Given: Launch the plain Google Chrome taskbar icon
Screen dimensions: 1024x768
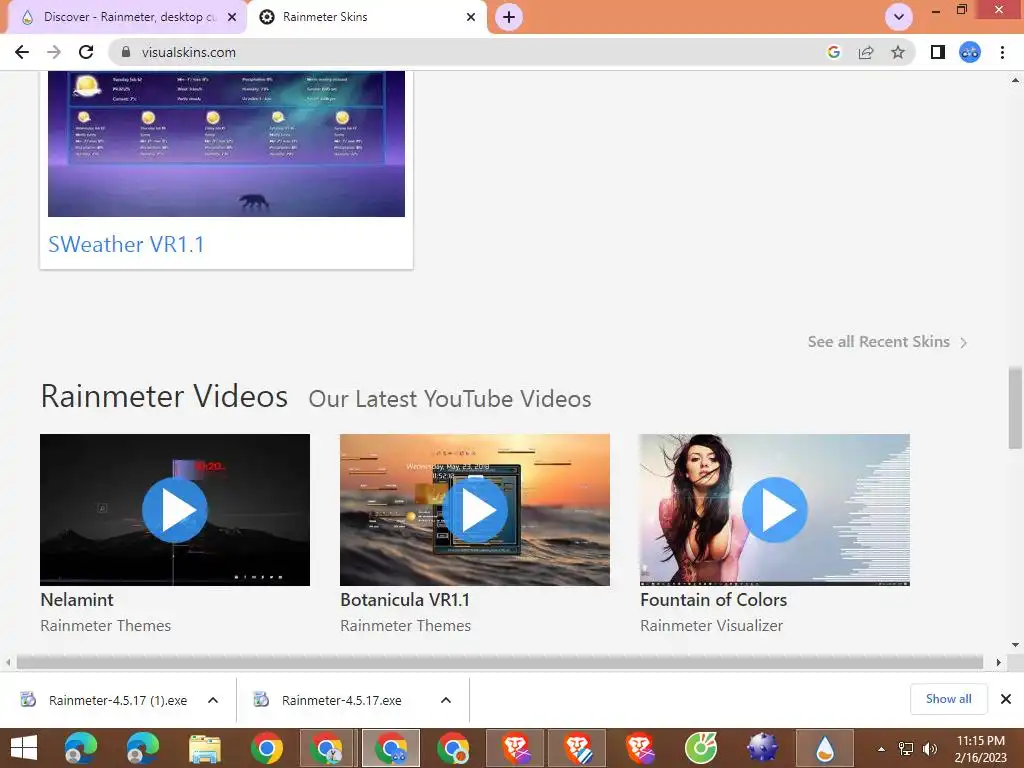Looking at the screenshot, I should [x=266, y=748].
